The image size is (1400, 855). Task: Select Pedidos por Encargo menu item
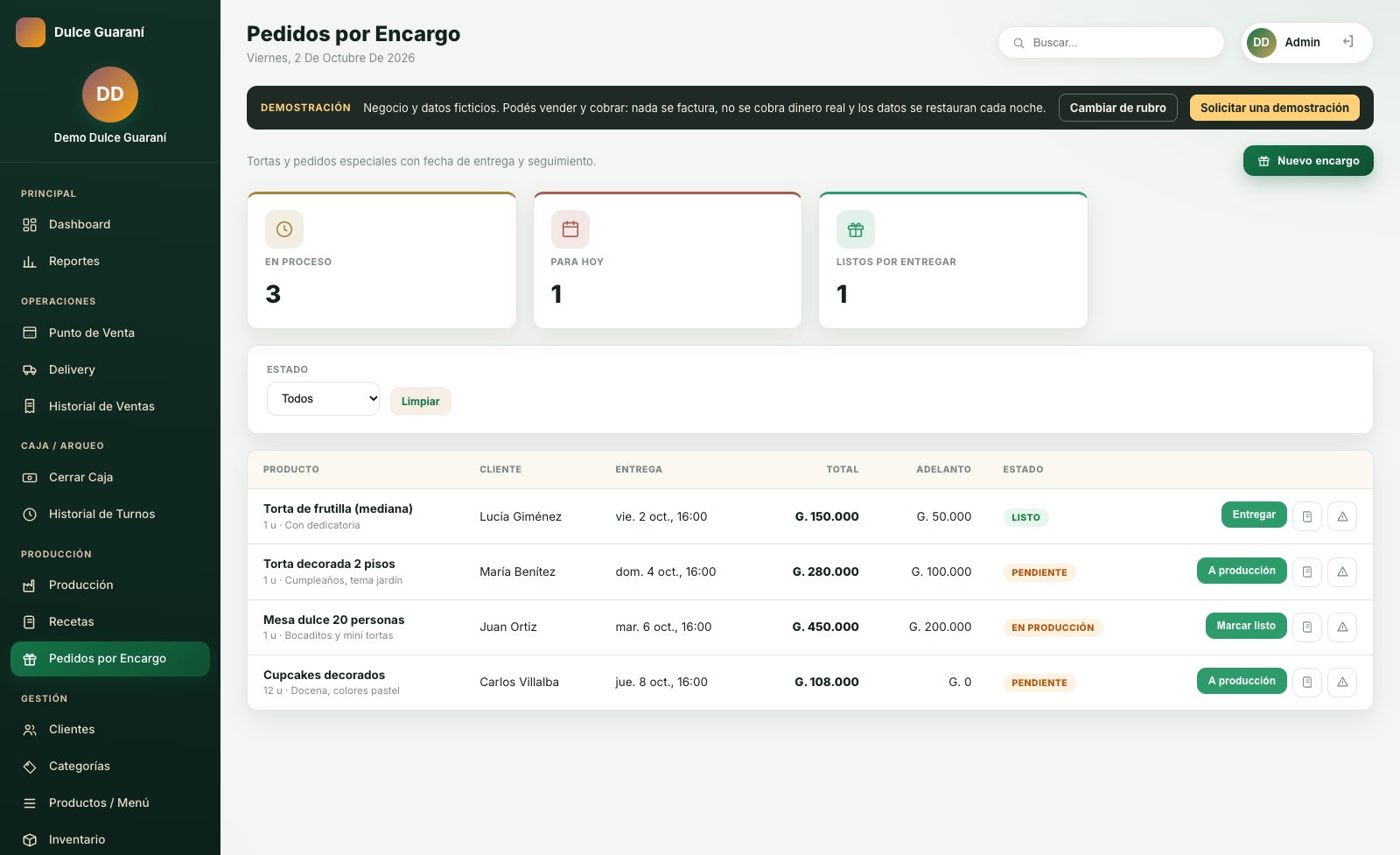110,658
